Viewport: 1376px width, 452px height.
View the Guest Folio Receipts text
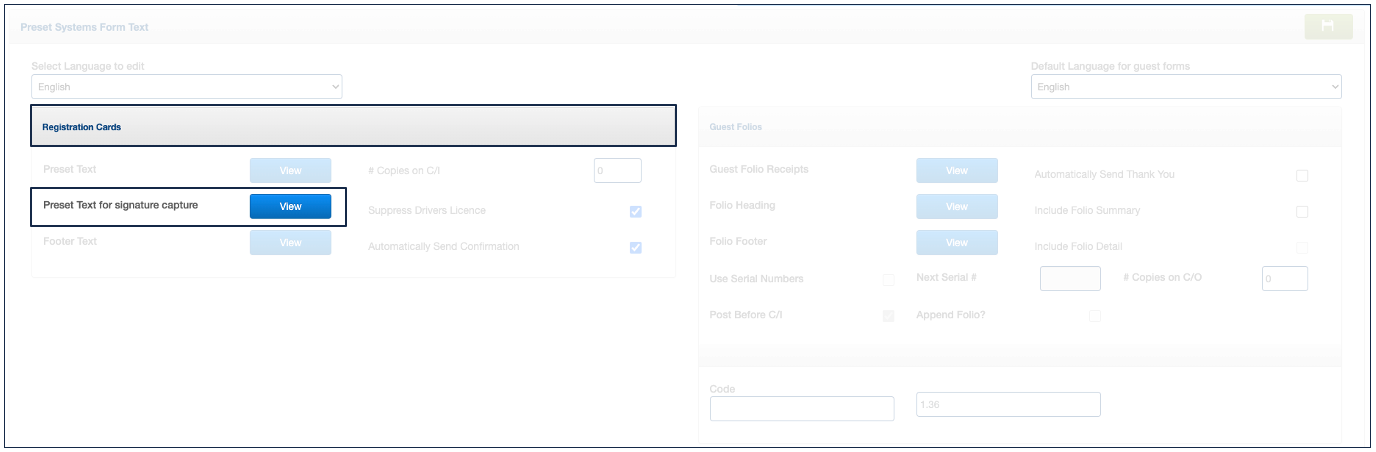(x=956, y=171)
